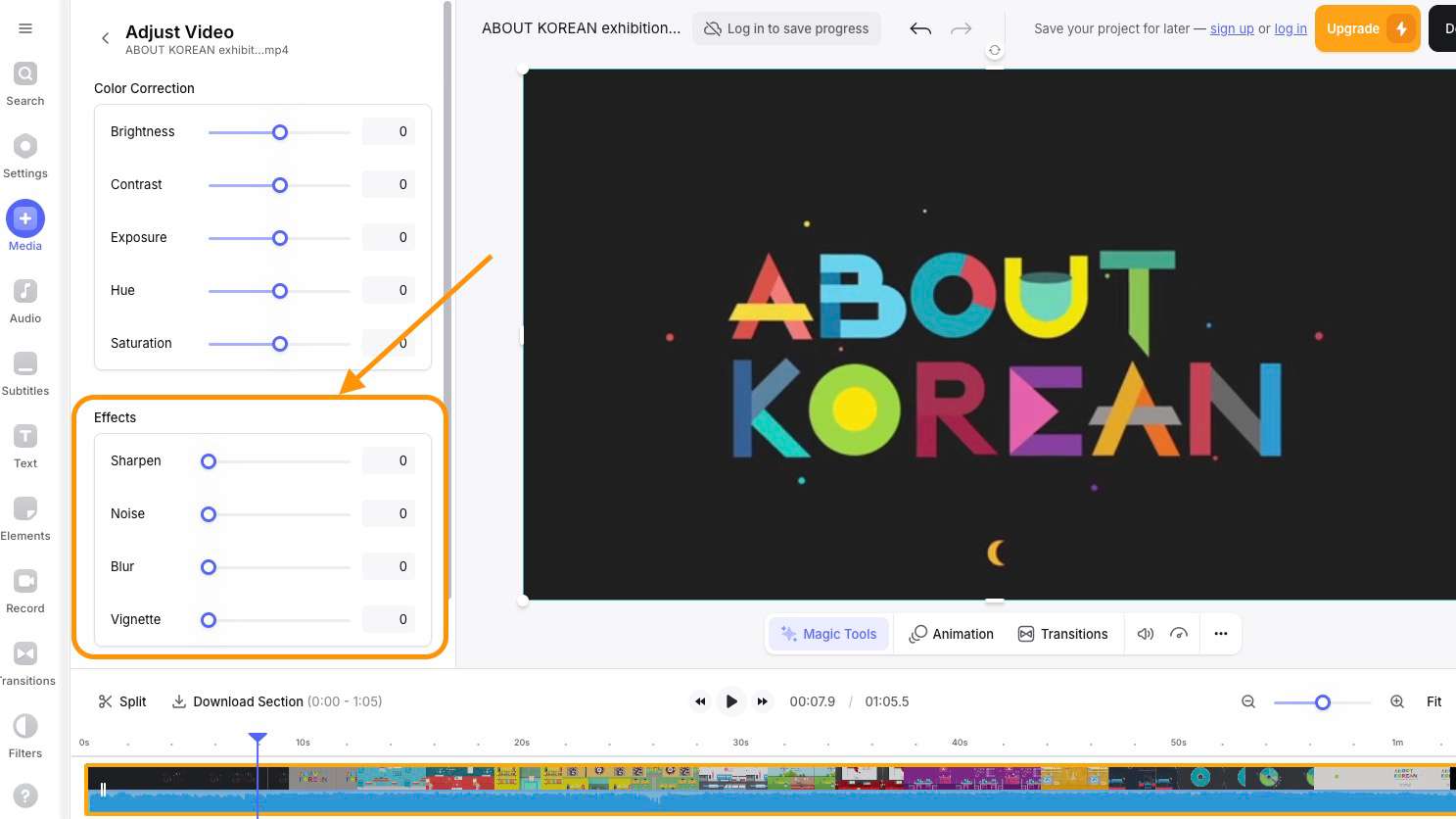
Task: Zoom in the timeline
Action: (x=1397, y=701)
